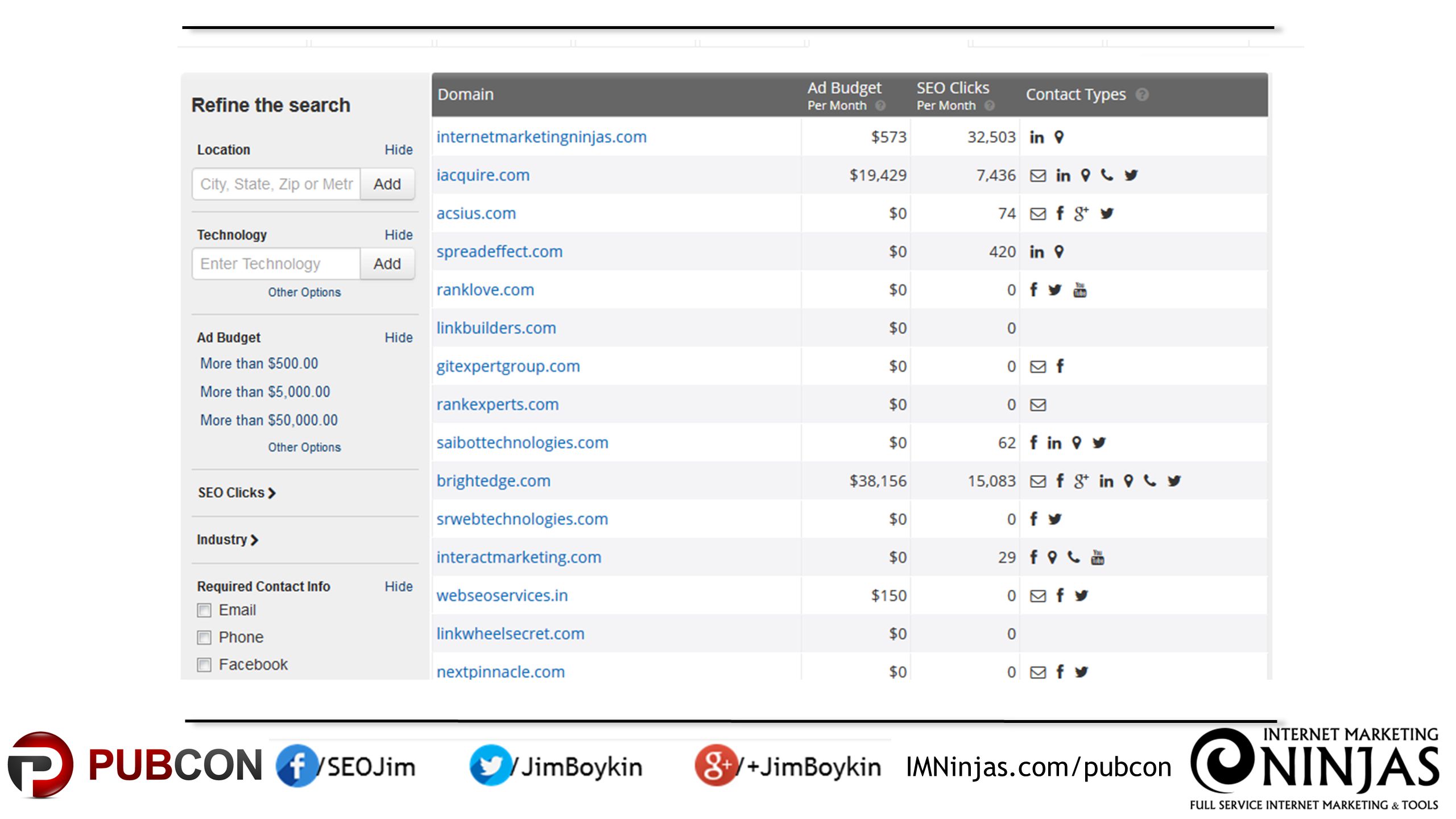Click location pin in saibottechnologies.com row
Viewport: 1456px width, 819px height.
(x=1076, y=442)
